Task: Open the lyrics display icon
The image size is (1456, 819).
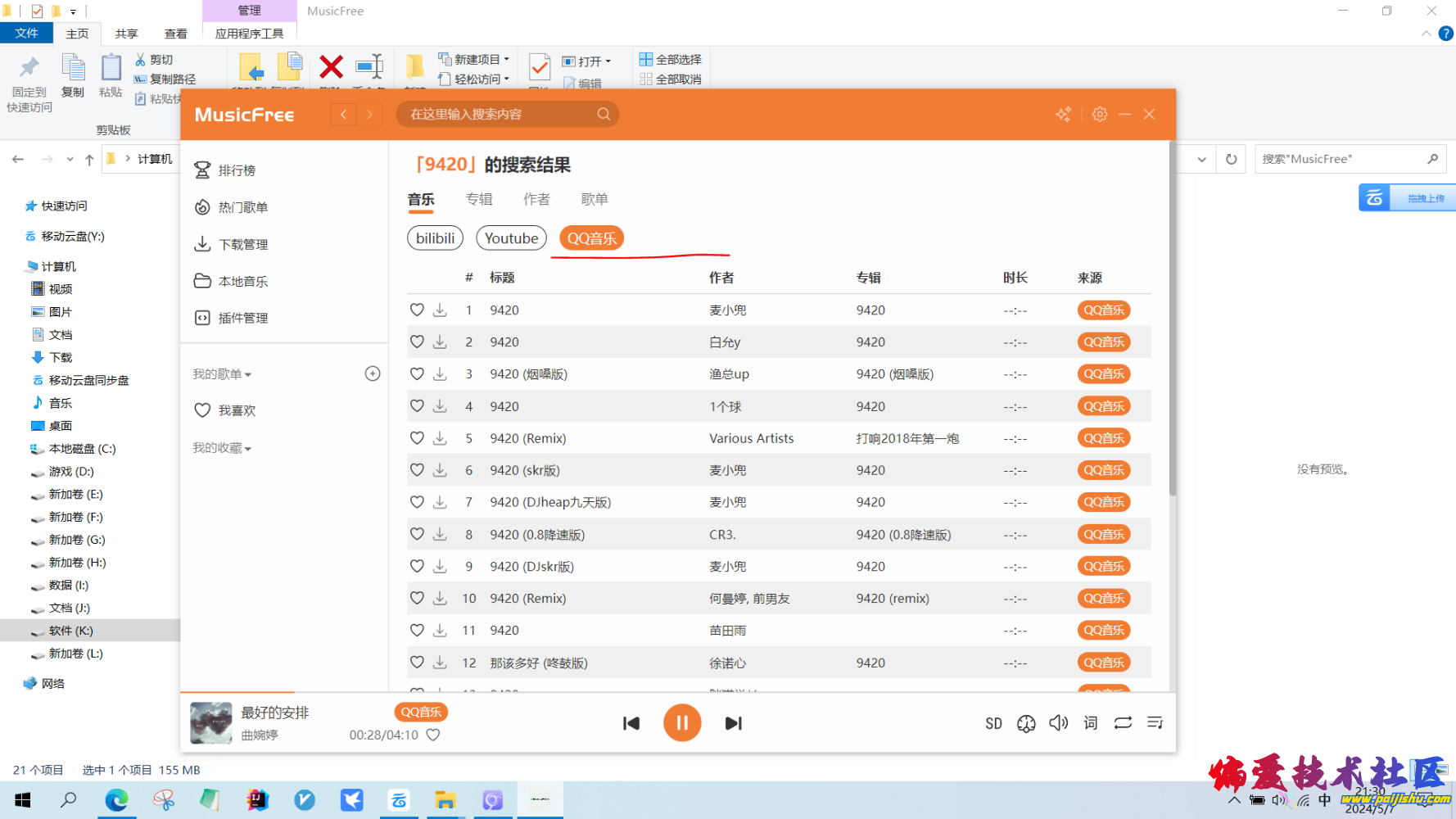Action: click(x=1090, y=723)
